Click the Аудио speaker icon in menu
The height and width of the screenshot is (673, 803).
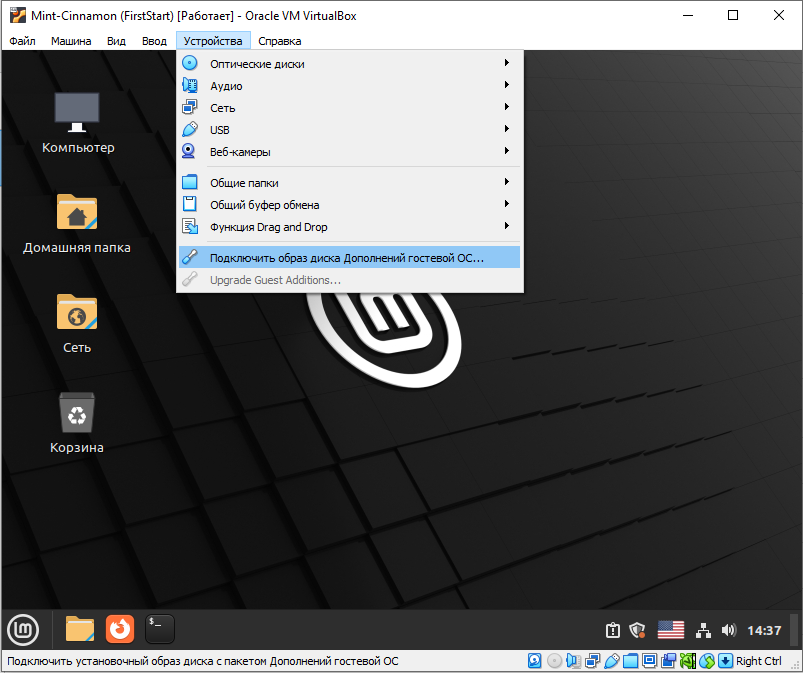coord(189,85)
